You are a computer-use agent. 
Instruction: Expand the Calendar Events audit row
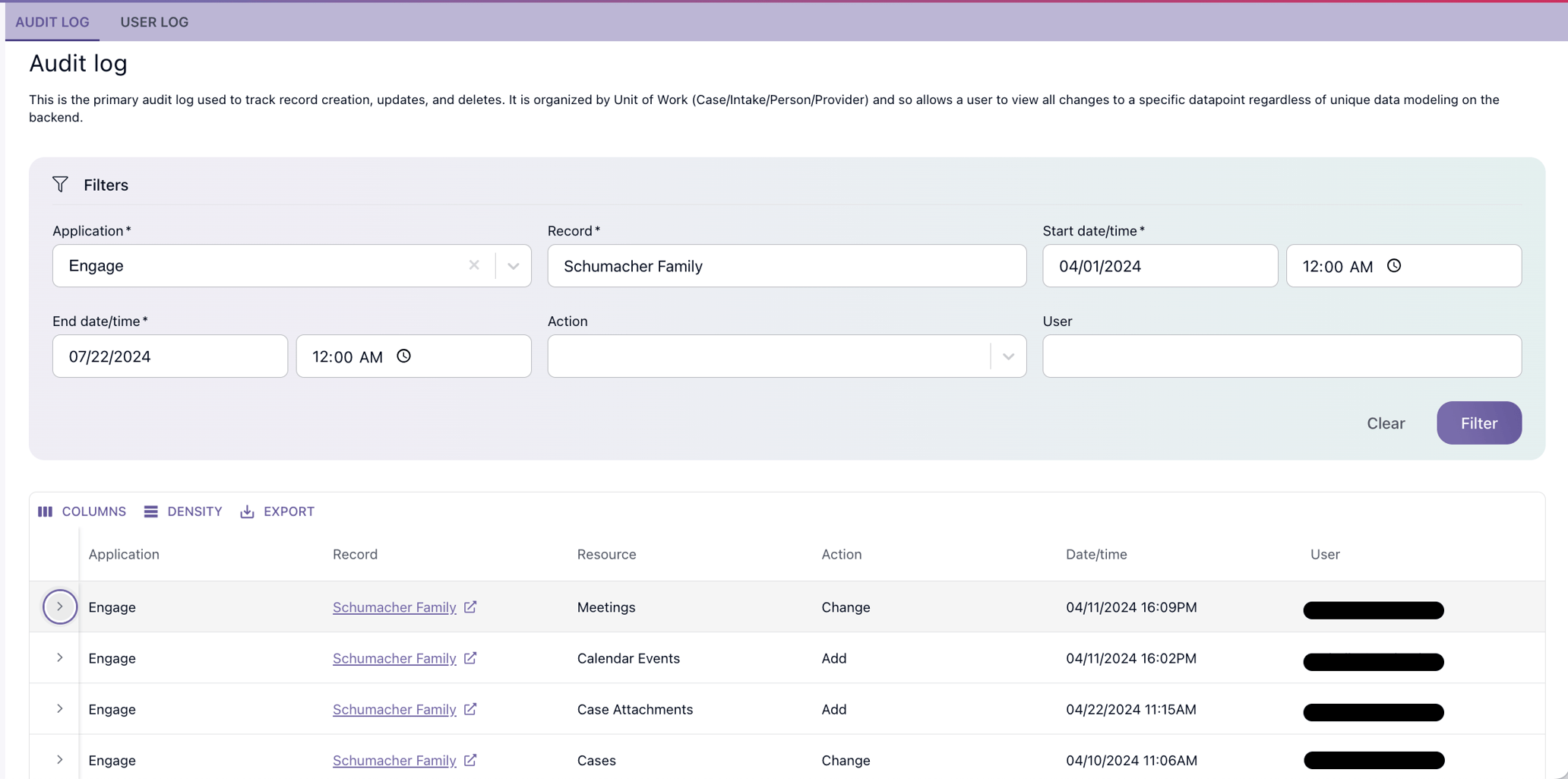[59, 658]
